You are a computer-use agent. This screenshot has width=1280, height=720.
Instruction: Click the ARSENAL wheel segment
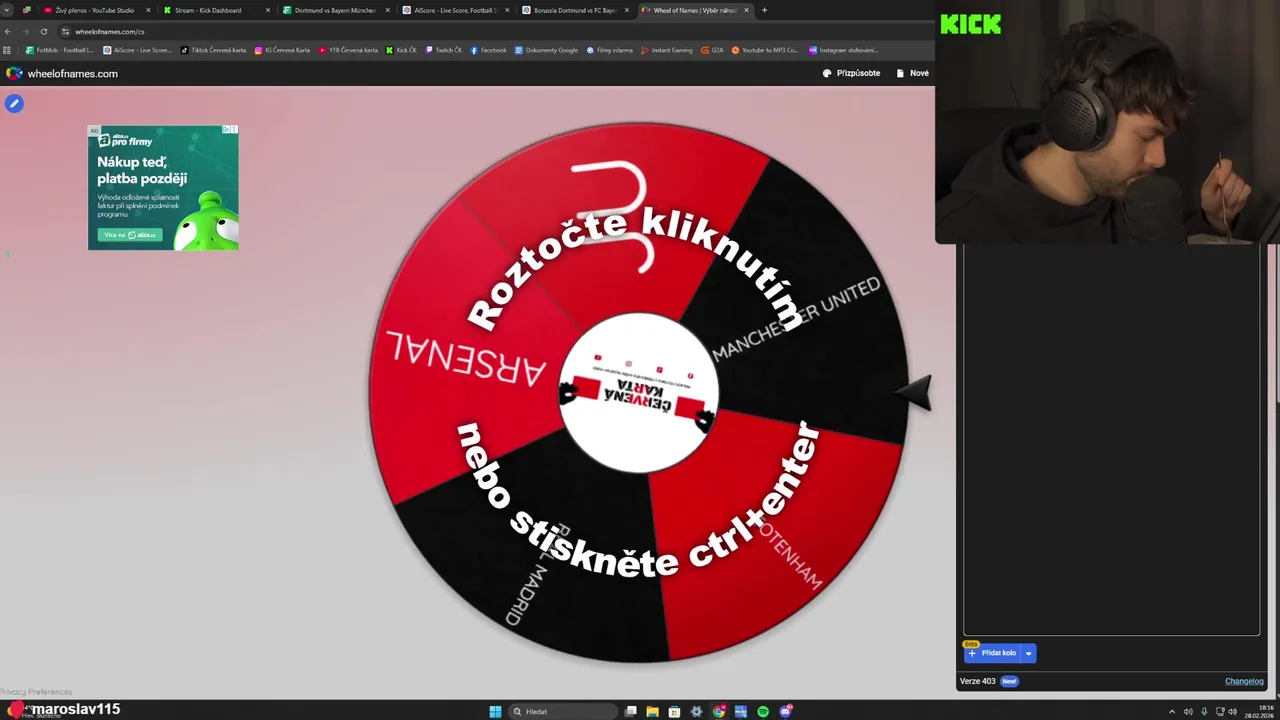pyautogui.click(x=465, y=360)
